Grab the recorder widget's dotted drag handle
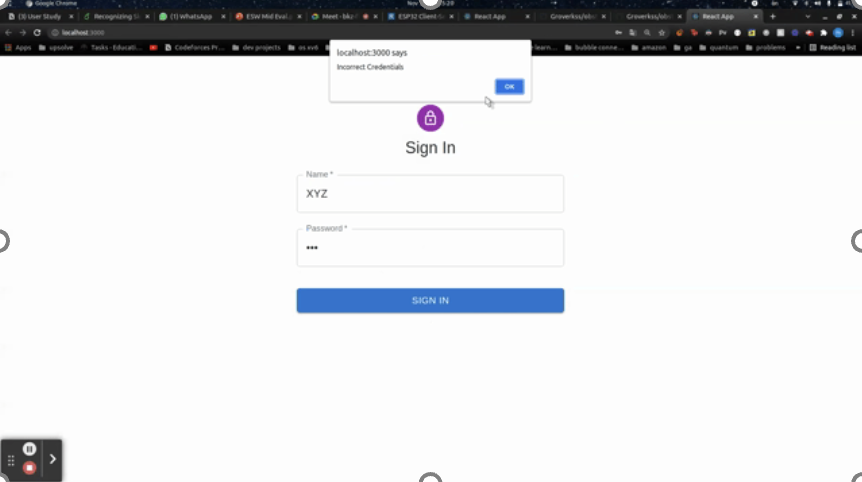 (x=11, y=461)
